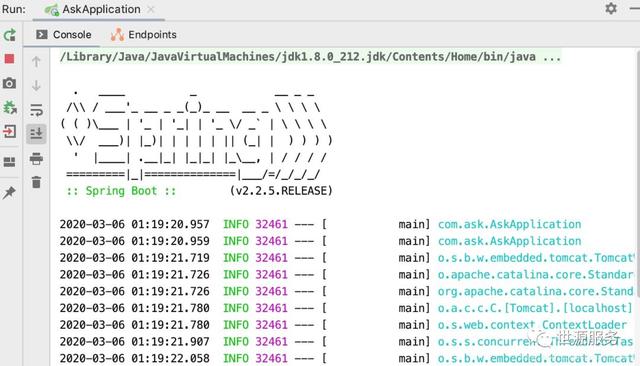Pin the Run tab using the pin icon
The image size is (640, 366).
[x=9, y=193]
